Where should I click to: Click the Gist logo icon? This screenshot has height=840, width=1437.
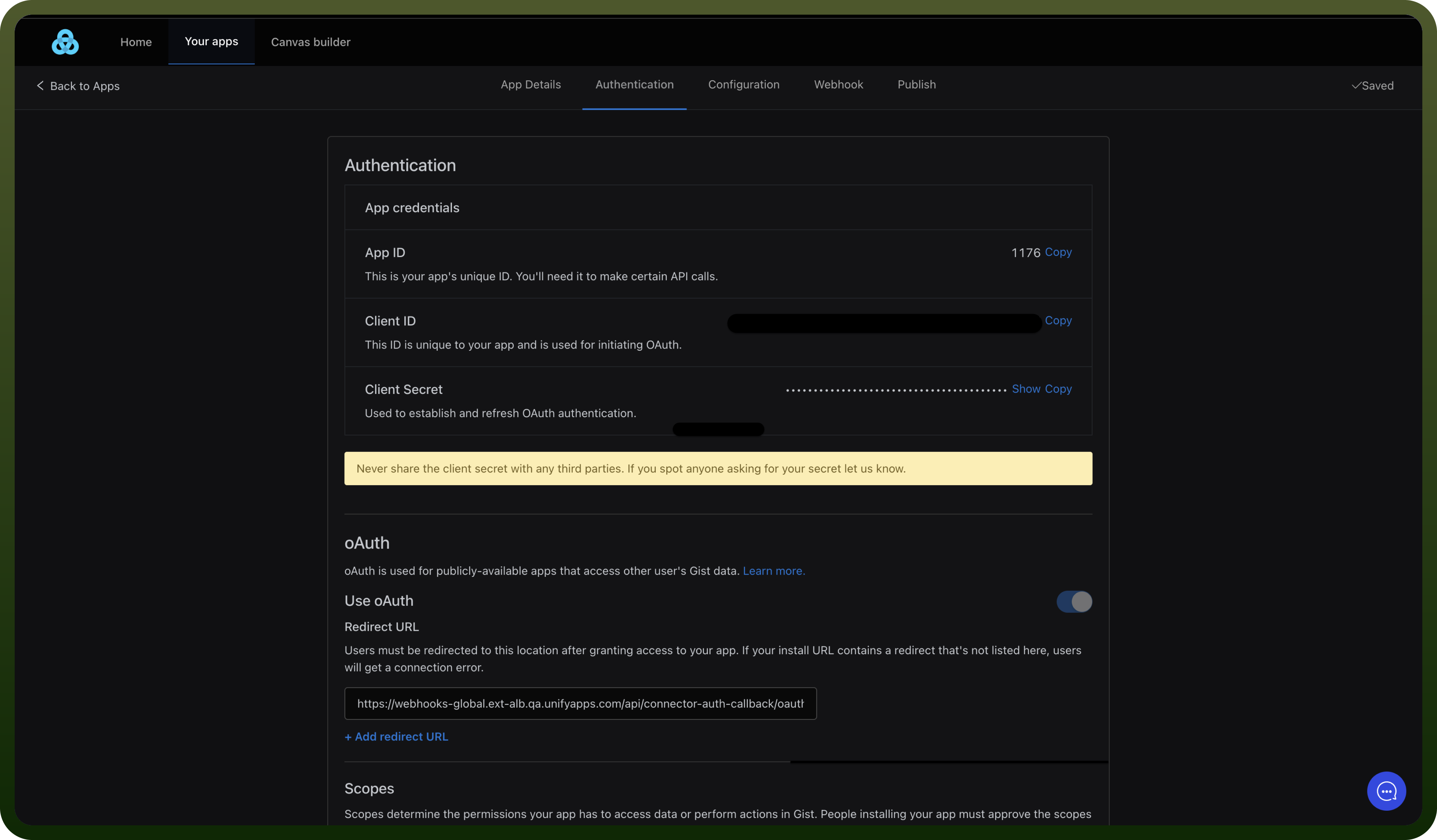pyautogui.click(x=65, y=42)
